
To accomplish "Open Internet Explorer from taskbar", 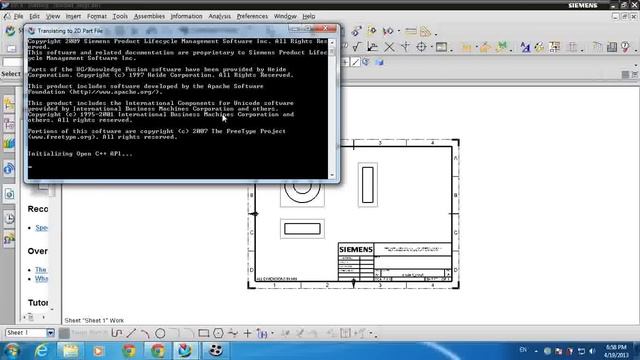I will (41, 351).
